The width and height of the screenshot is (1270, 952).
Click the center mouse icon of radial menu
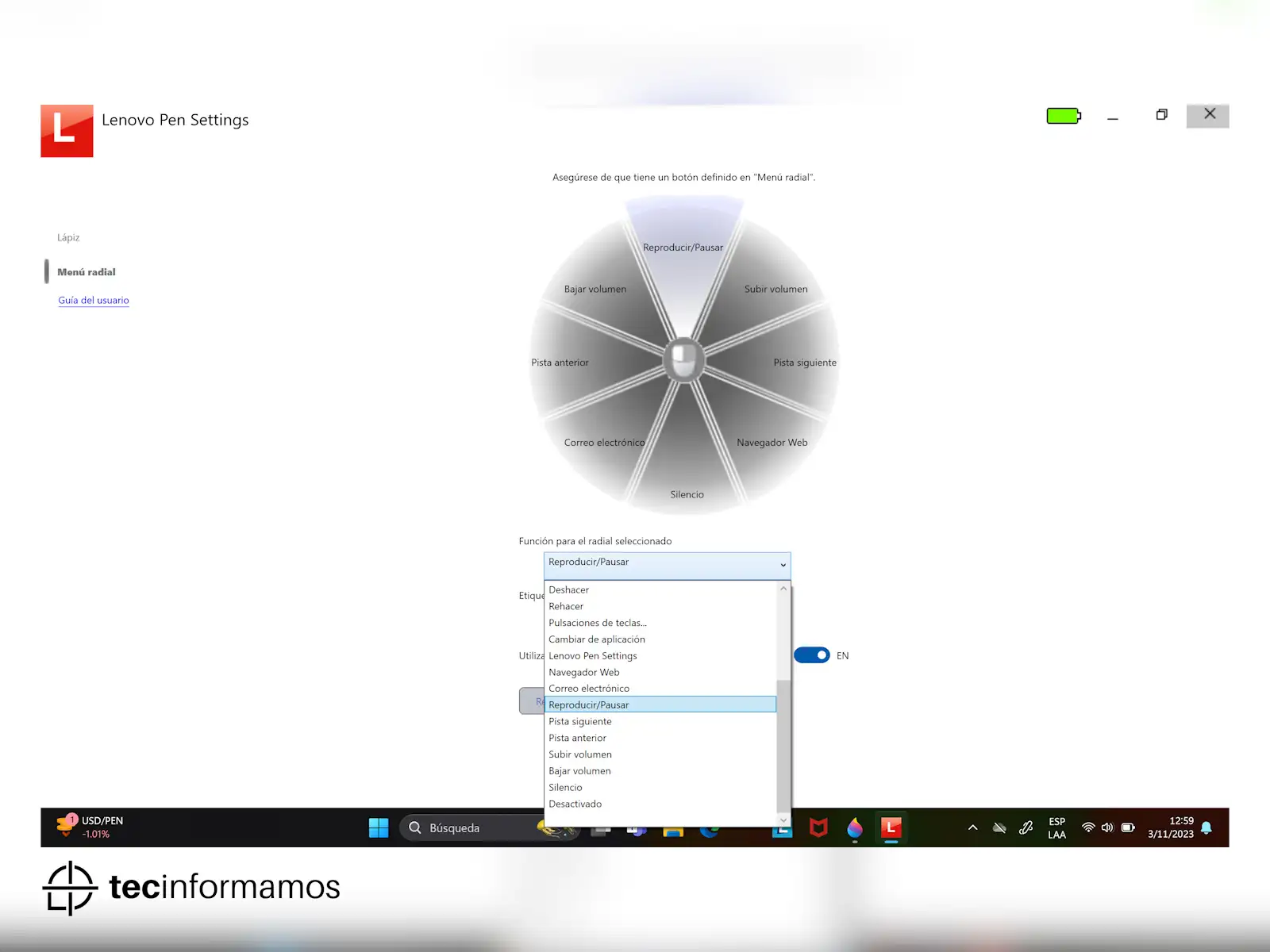click(683, 361)
